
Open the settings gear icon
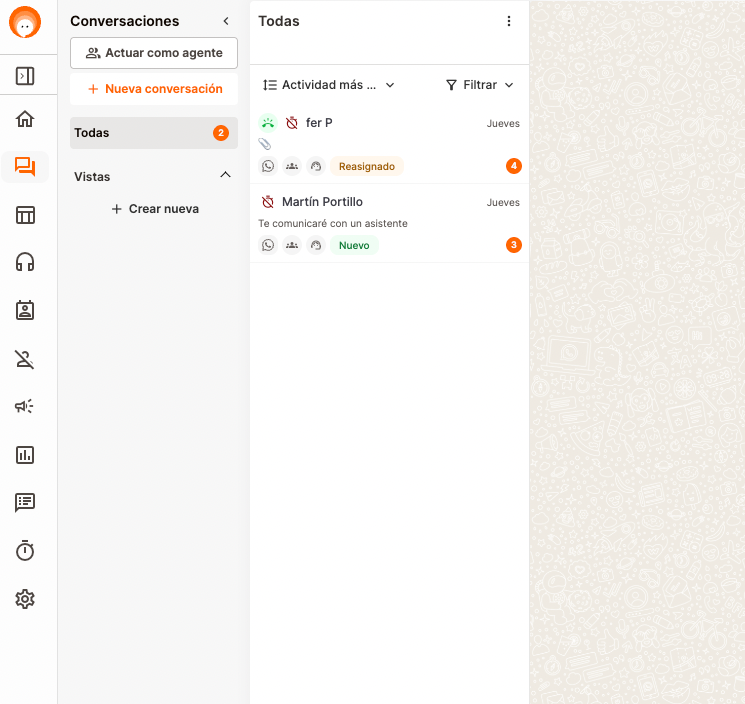pyautogui.click(x=25, y=599)
